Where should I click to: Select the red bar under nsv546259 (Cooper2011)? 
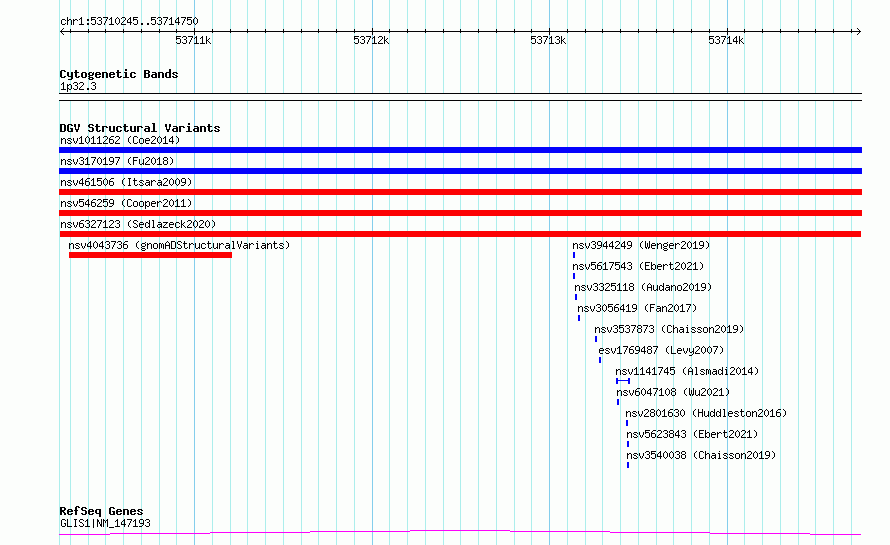(460, 213)
